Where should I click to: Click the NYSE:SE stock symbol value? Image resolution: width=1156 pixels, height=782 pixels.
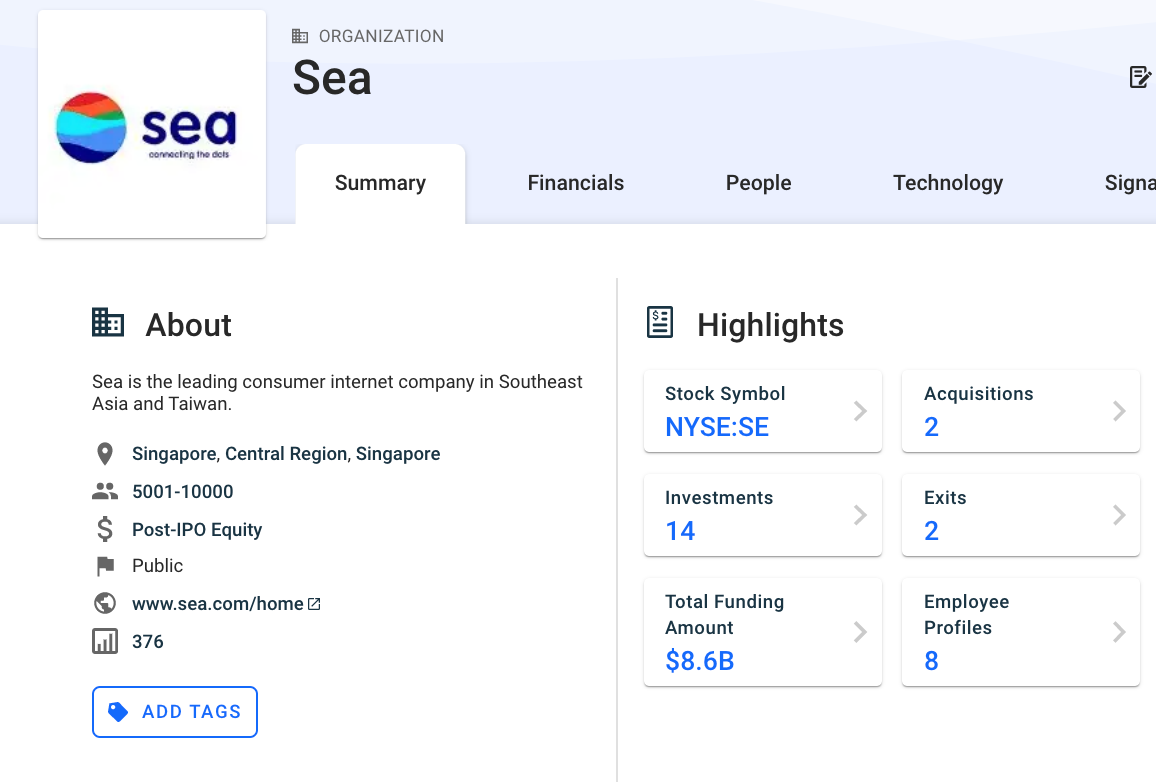tap(717, 427)
